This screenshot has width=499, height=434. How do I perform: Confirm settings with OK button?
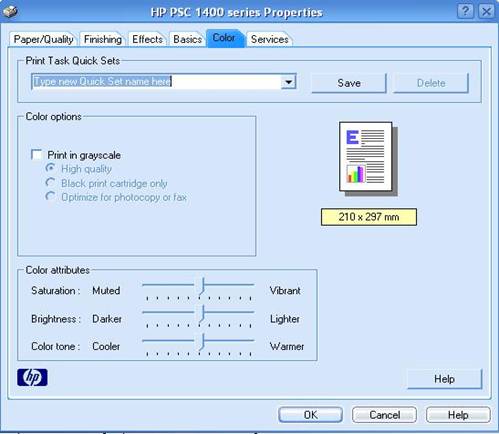point(310,415)
